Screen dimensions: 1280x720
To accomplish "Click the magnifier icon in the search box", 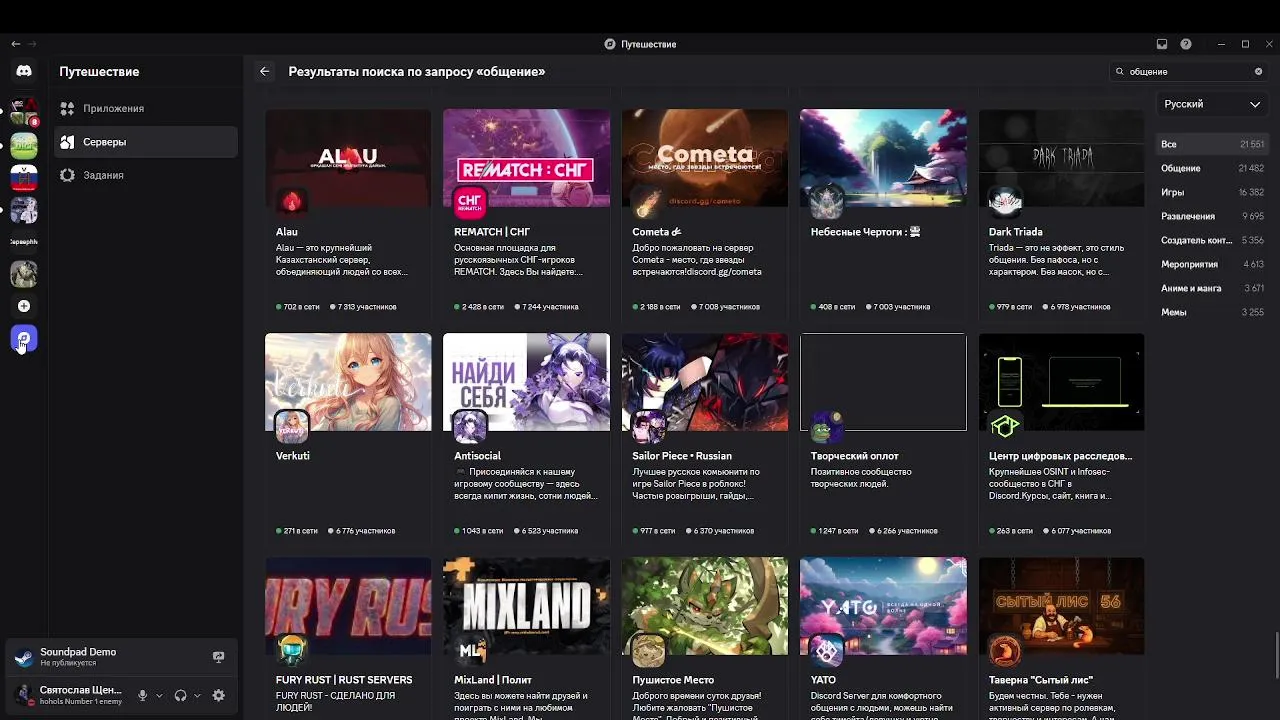I will point(1120,71).
